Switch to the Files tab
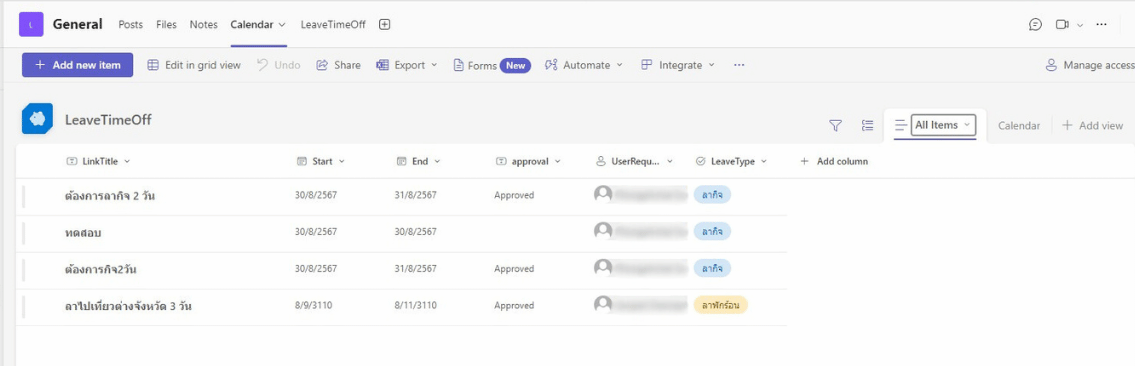Screen dimensions: 1135x366 coord(166,25)
